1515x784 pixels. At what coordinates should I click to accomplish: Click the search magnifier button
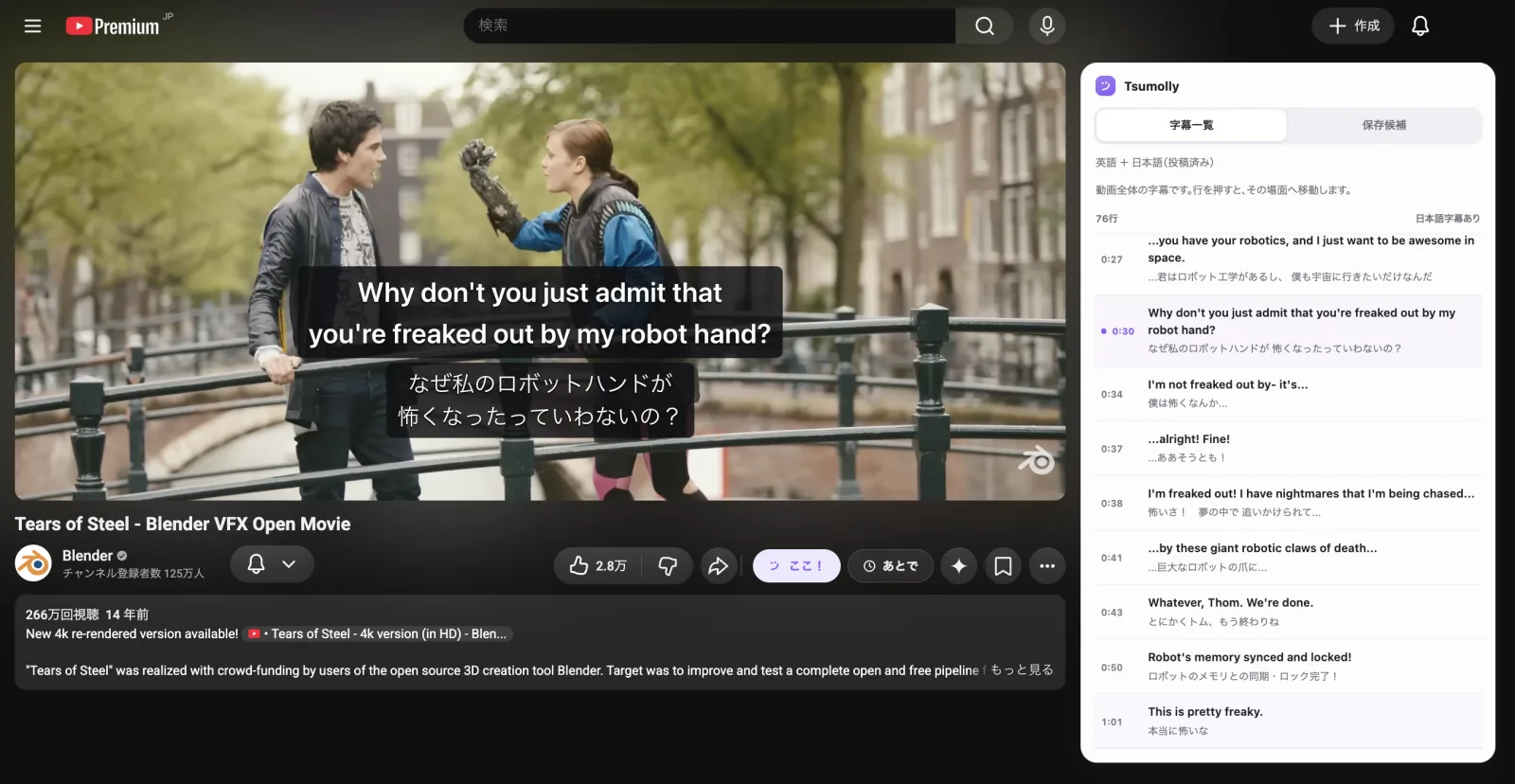coord(985,26)
